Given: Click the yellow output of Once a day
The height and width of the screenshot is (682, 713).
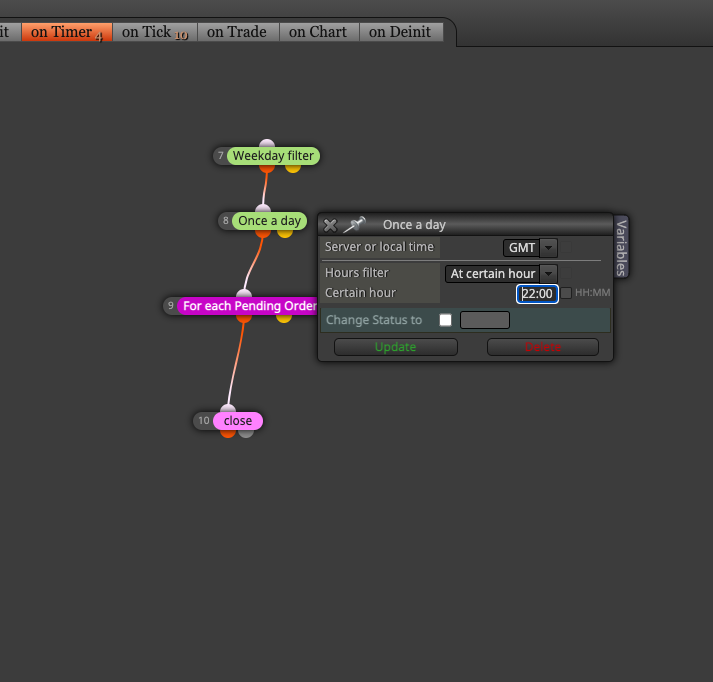Looking at the screenshot, I should [x=285, y=233].
